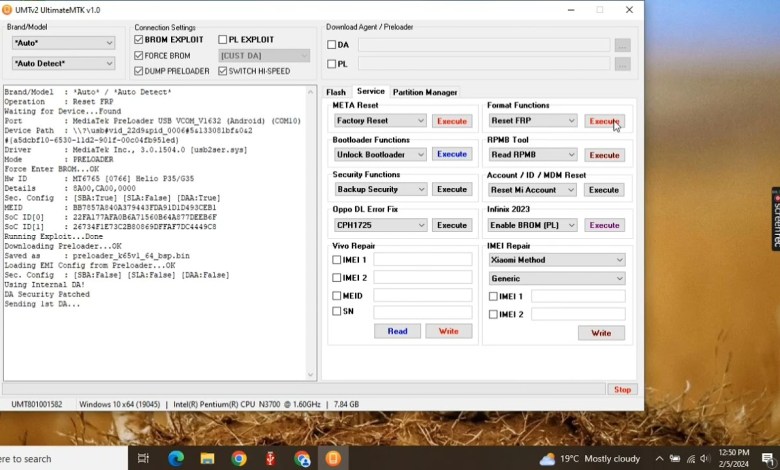Screen dimensions: 780x470
Task: Open the volume speaker tray icon
Action: pyautogui.click(x=704, y=459)
